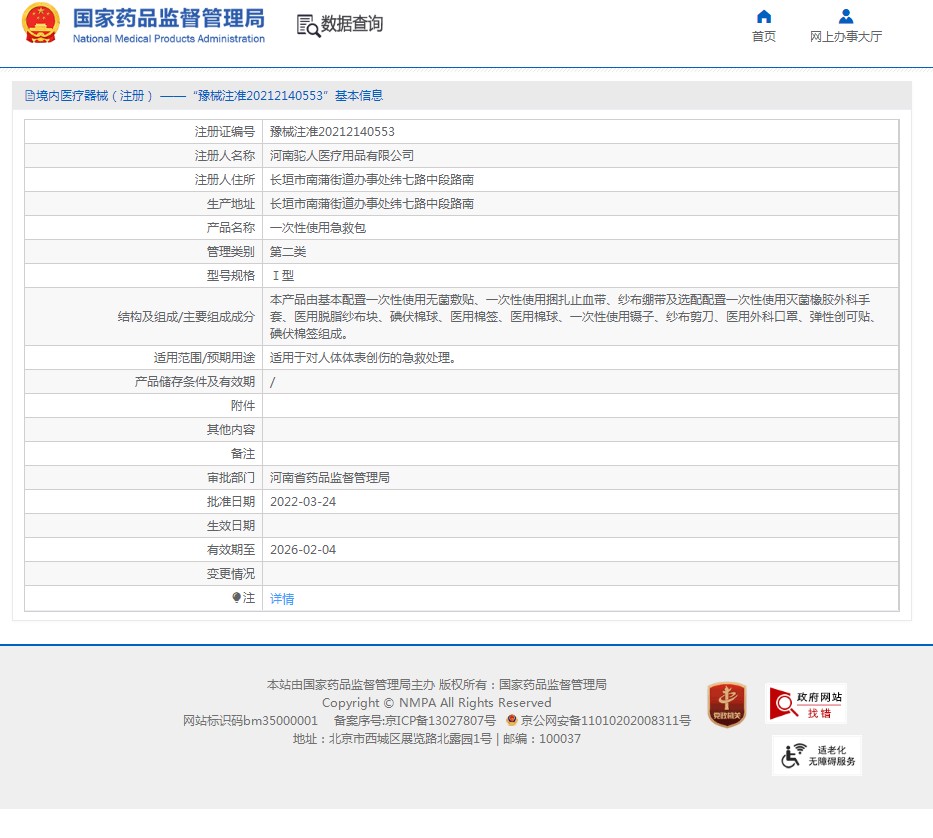Screen dimensions: 933x838
Task: Click the 生产地址 address value
Action: point(372,204)
